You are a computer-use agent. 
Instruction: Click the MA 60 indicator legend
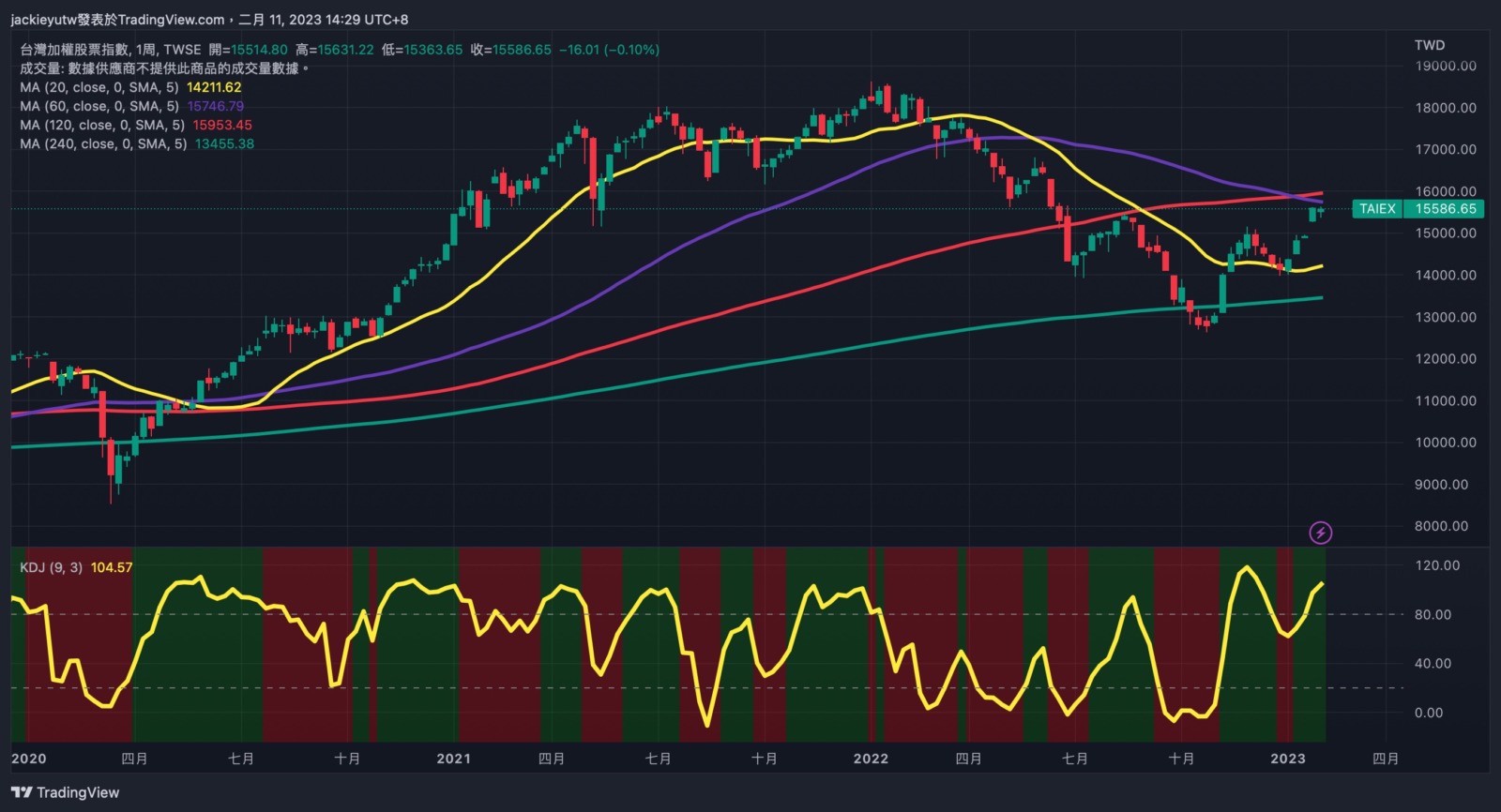coord(99,106)
